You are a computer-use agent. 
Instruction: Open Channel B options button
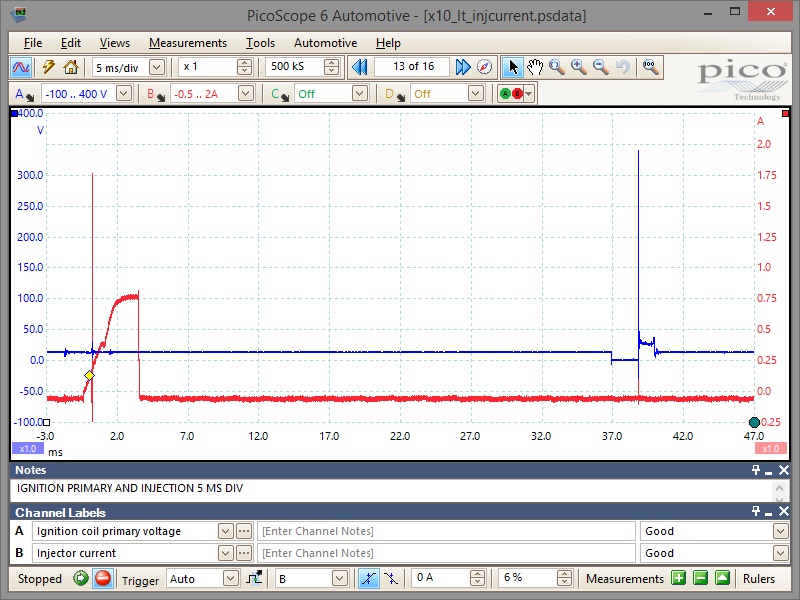pyautogui.click(x=156, y=94)
